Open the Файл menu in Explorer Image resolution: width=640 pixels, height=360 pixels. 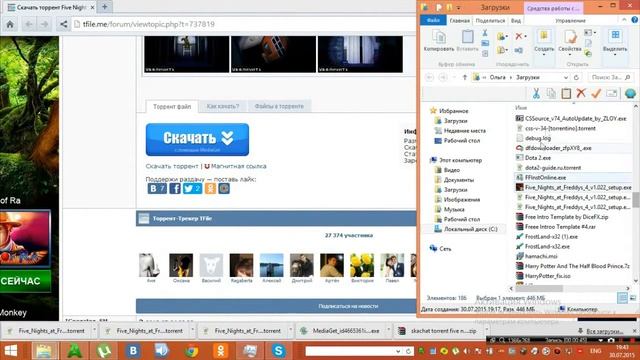click(x=433, y=20)
